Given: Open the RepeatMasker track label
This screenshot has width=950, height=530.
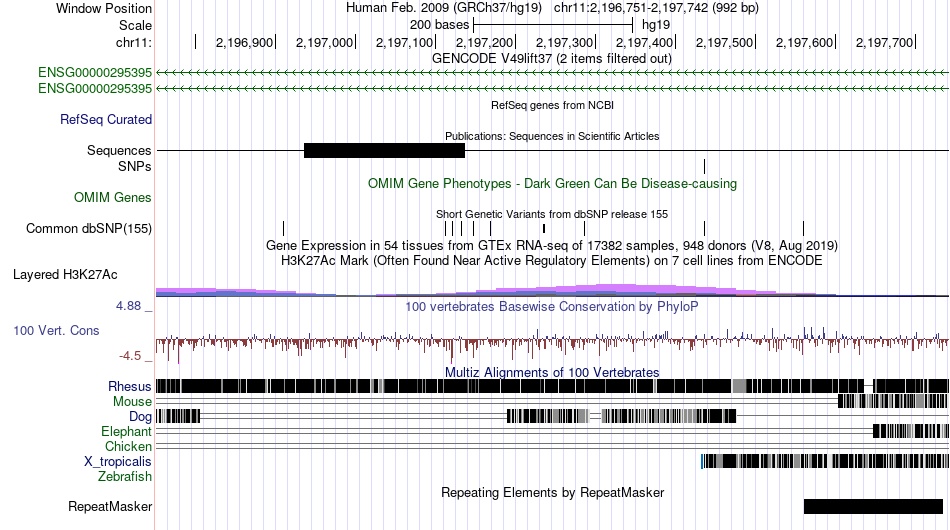Looking at the screenshot, I should 110,506.
